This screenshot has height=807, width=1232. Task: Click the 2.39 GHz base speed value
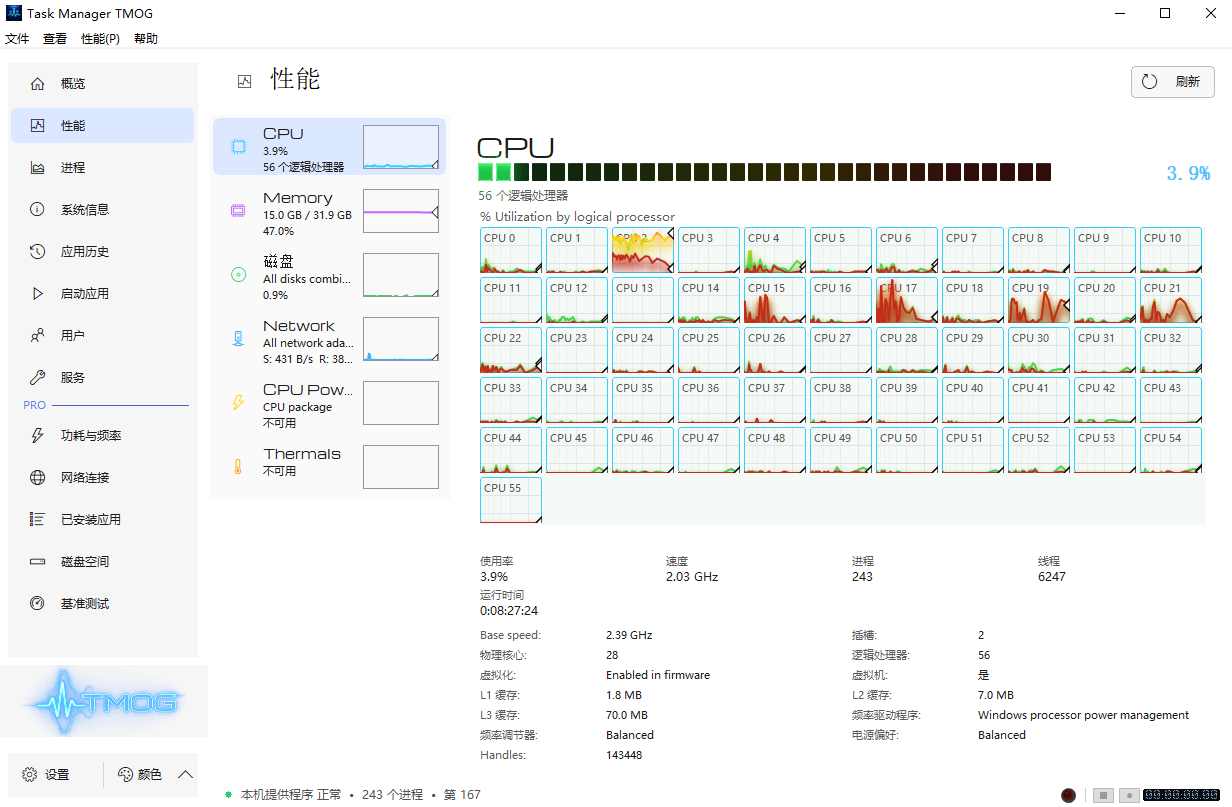tap(629, 635)
